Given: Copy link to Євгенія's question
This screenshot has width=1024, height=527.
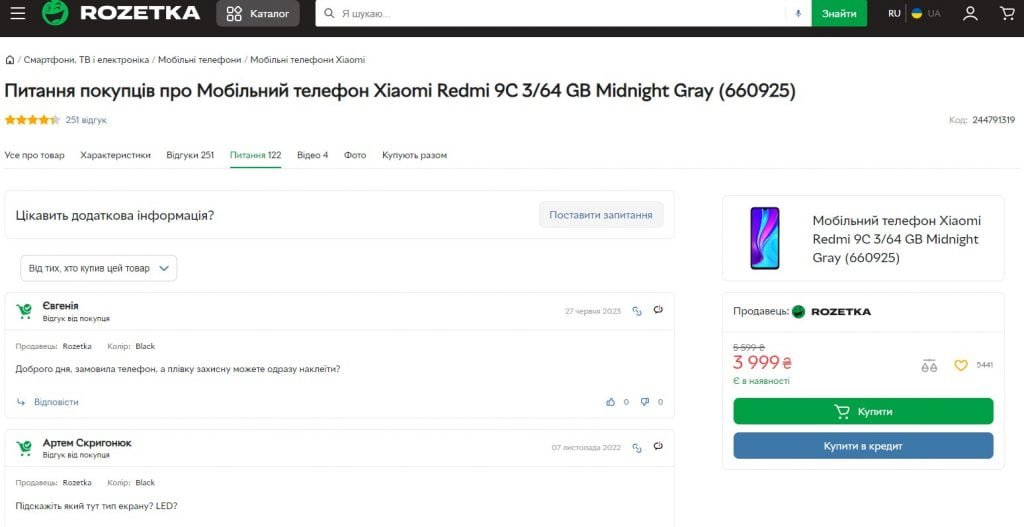Looking at the screenshot, I should tap(637, 311).
